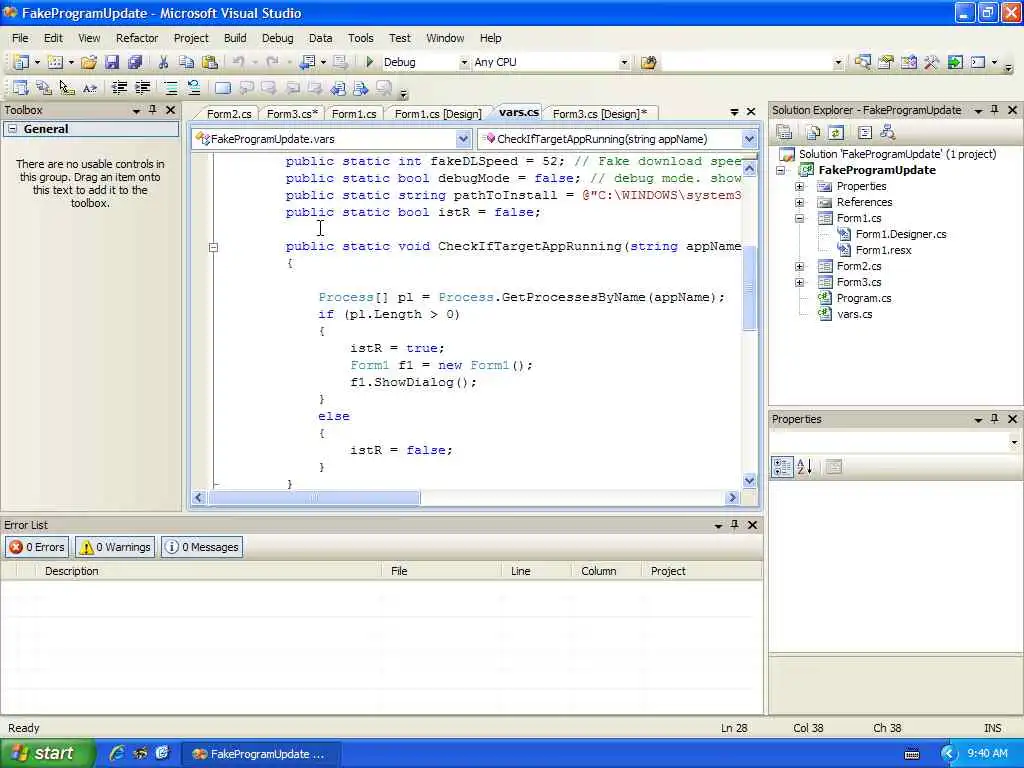The height and width of the screenshot is (768, 1024).
Task: Open Start Page from the green arrow icon
Action: coord(955,62)
